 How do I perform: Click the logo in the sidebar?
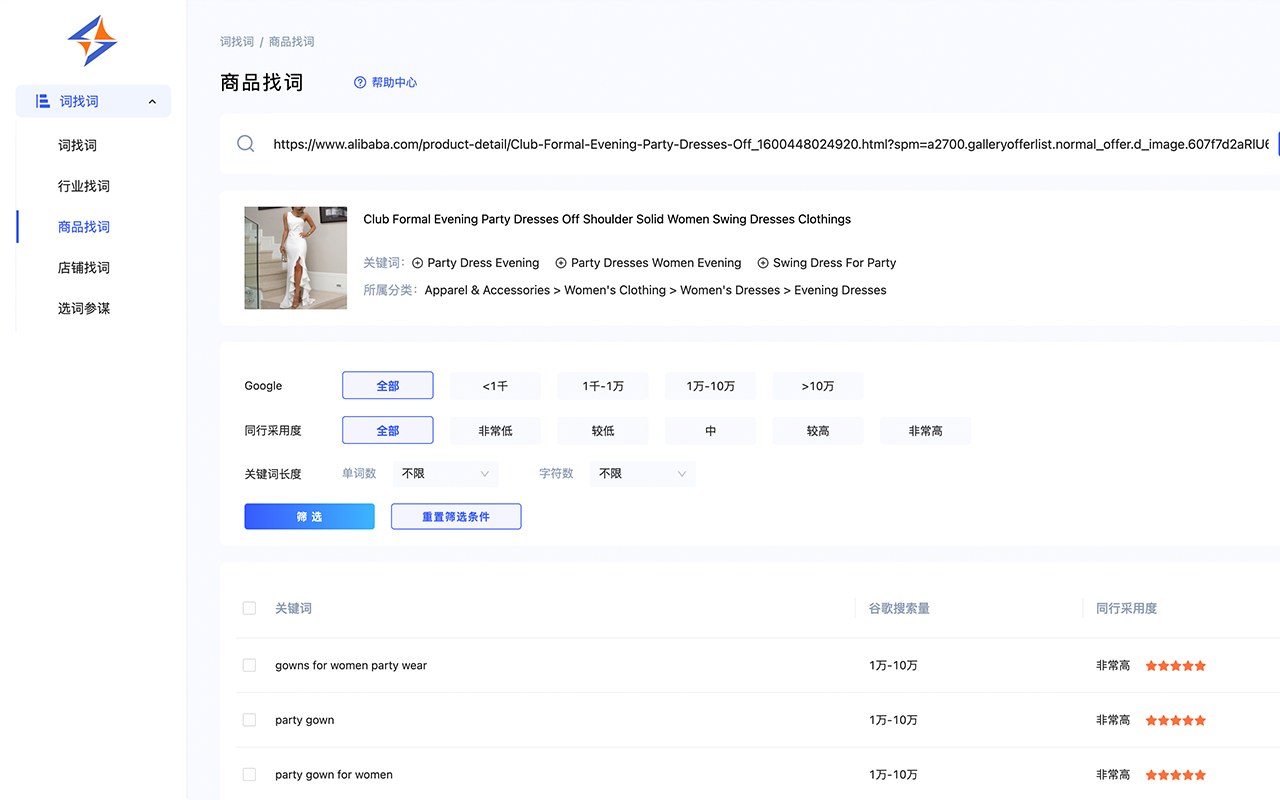91,40
